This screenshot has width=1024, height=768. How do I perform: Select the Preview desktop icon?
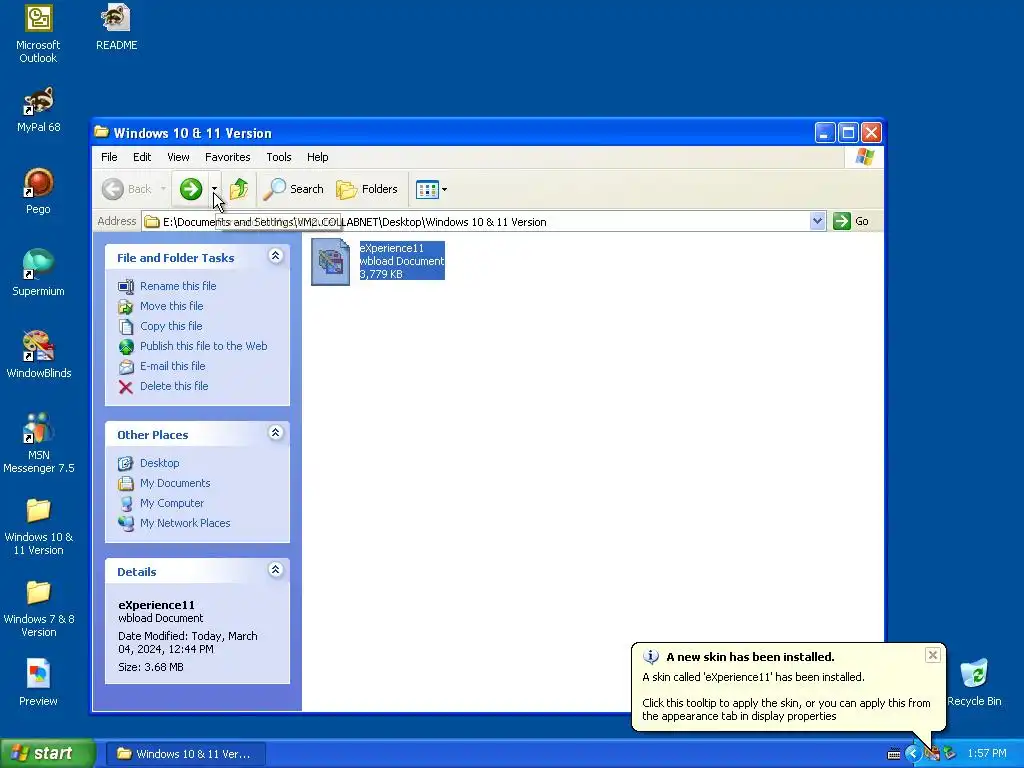click(x=39, y=683)
